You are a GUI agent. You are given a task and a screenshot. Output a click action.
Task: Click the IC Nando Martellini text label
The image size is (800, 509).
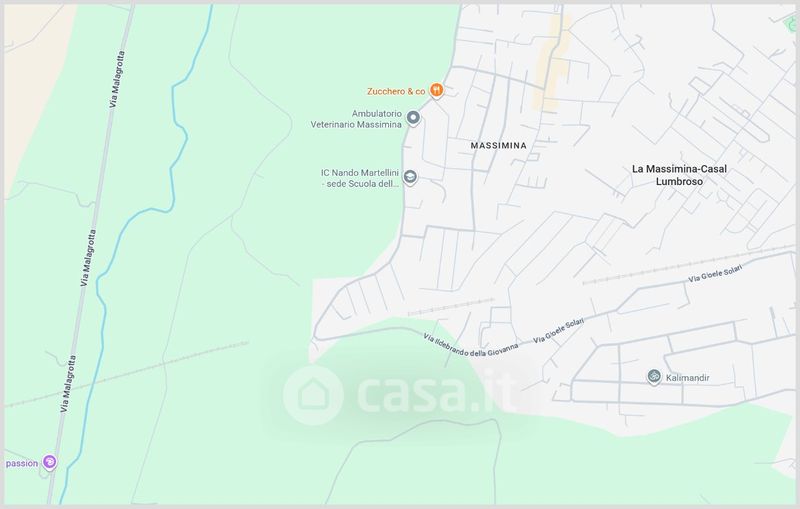pyautogui.click(x=360, y=179)
